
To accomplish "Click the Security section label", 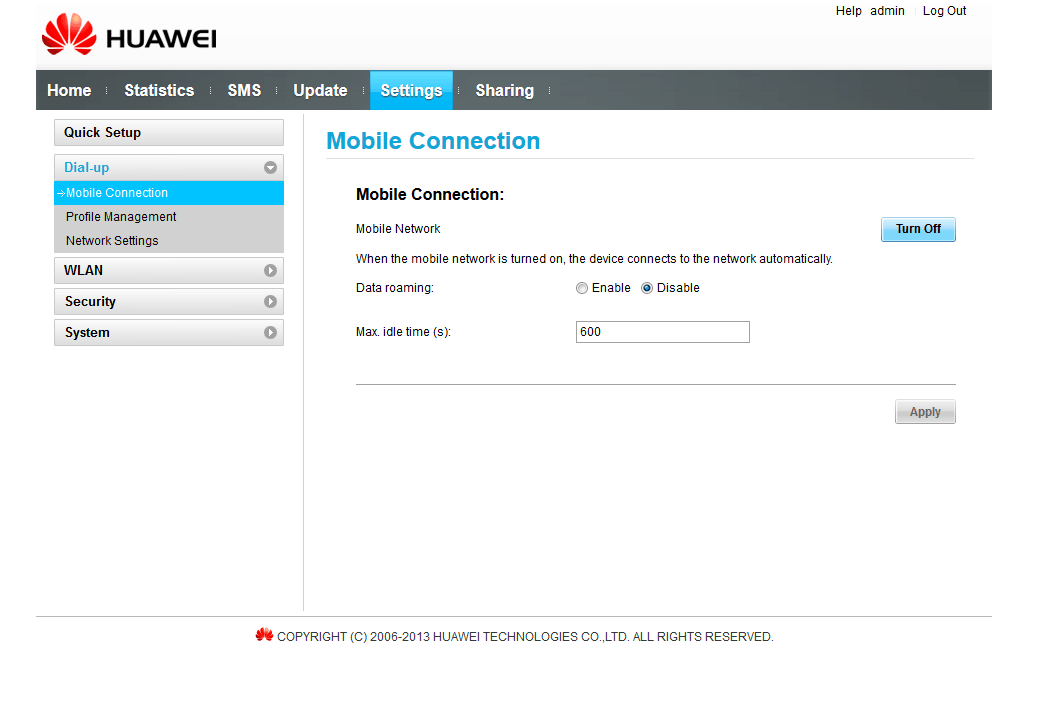I will tap(90, 302).
